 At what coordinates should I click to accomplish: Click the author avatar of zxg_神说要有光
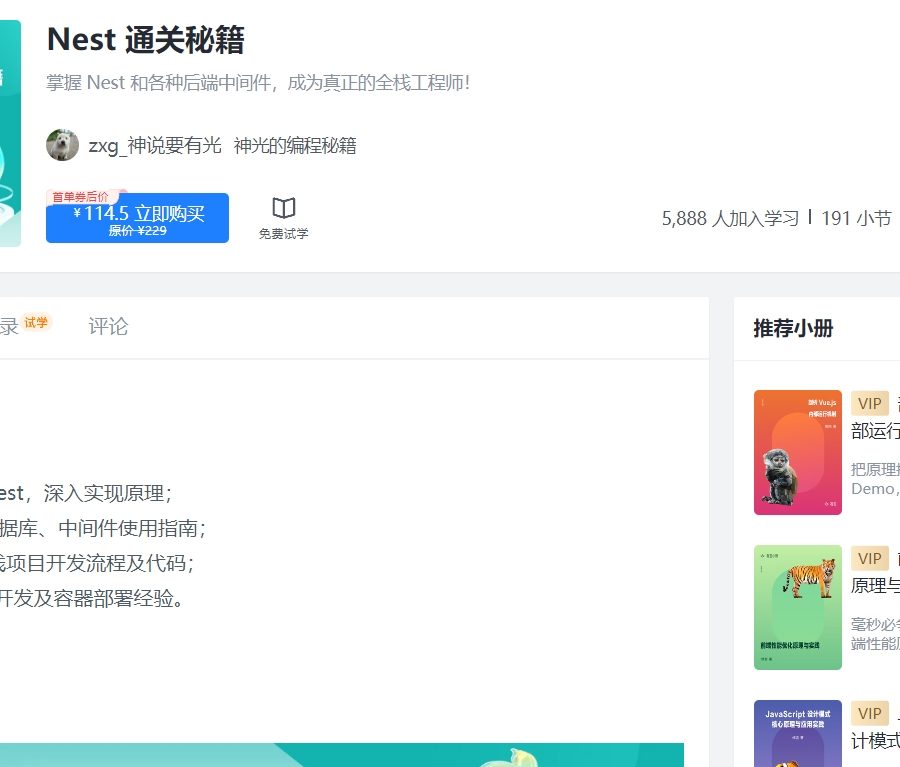point(61,145)
